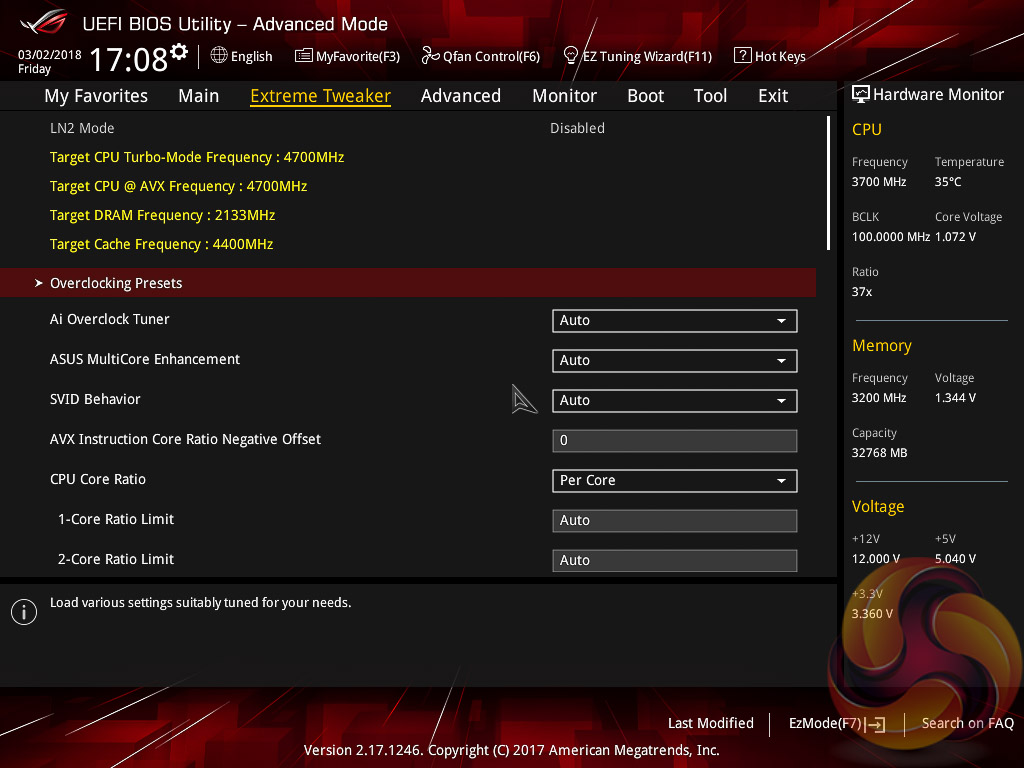Open Search on FAQ link
This screenshot has width=1024, height=768.
click(x=967, y=723)
